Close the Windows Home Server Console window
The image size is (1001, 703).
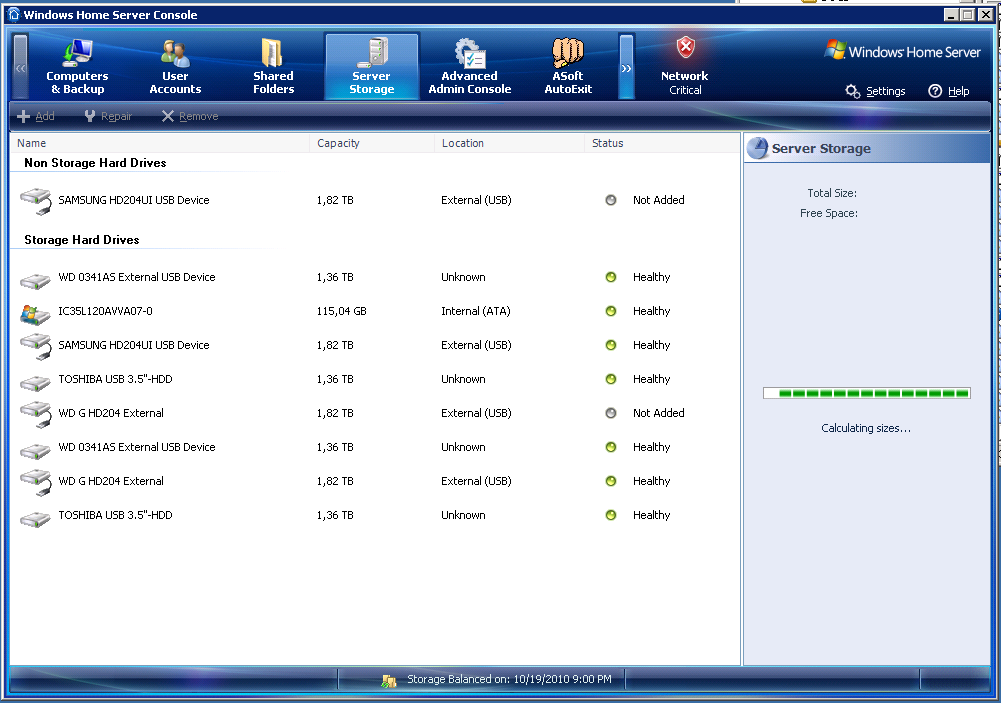tap(986, 14)
